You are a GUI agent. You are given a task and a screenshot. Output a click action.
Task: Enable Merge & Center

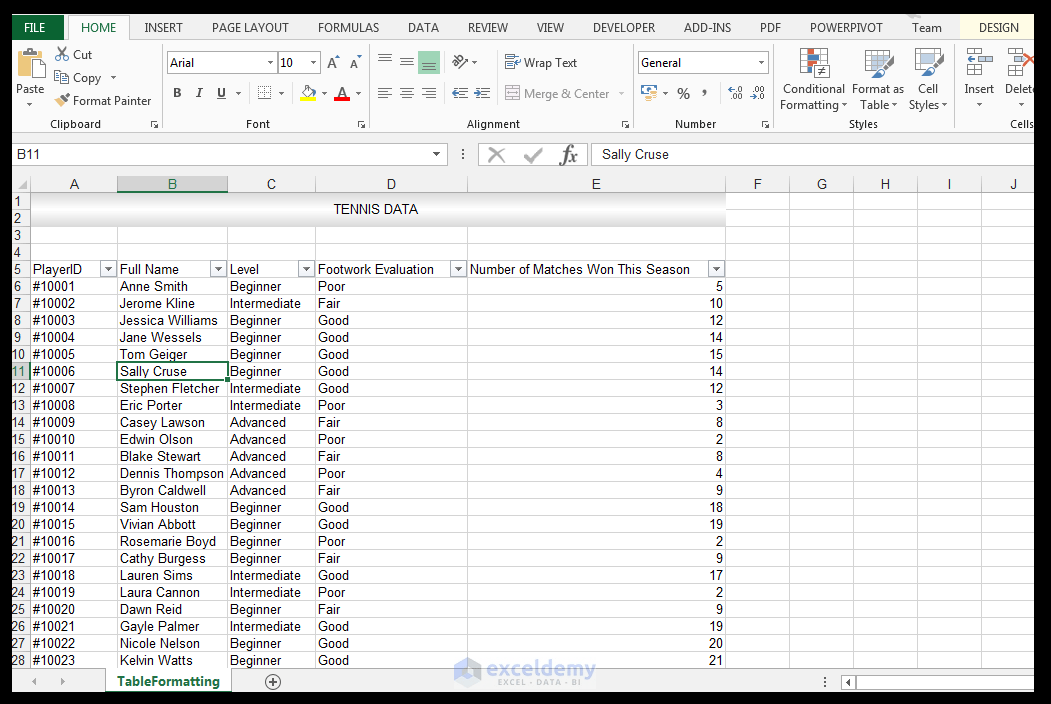click(560, 92)
